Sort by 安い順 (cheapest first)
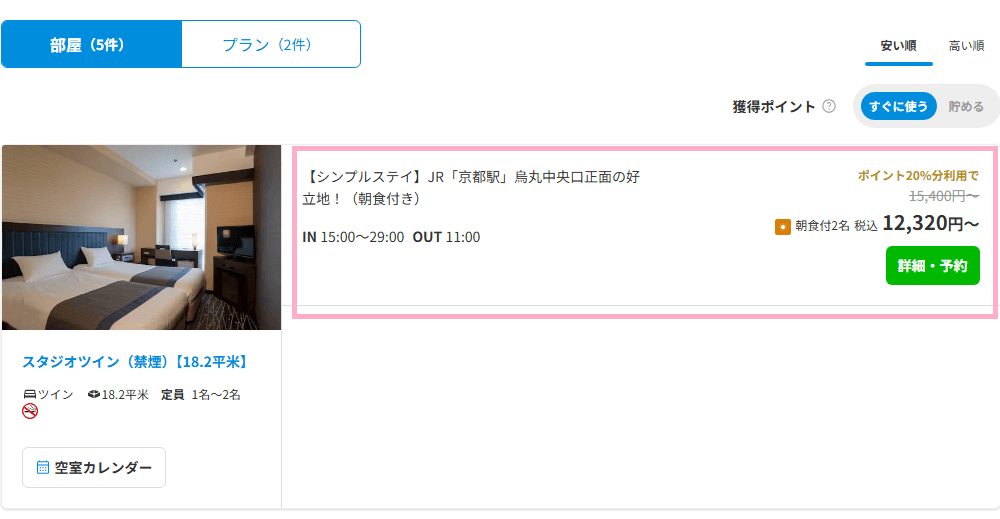 (898, 46)
